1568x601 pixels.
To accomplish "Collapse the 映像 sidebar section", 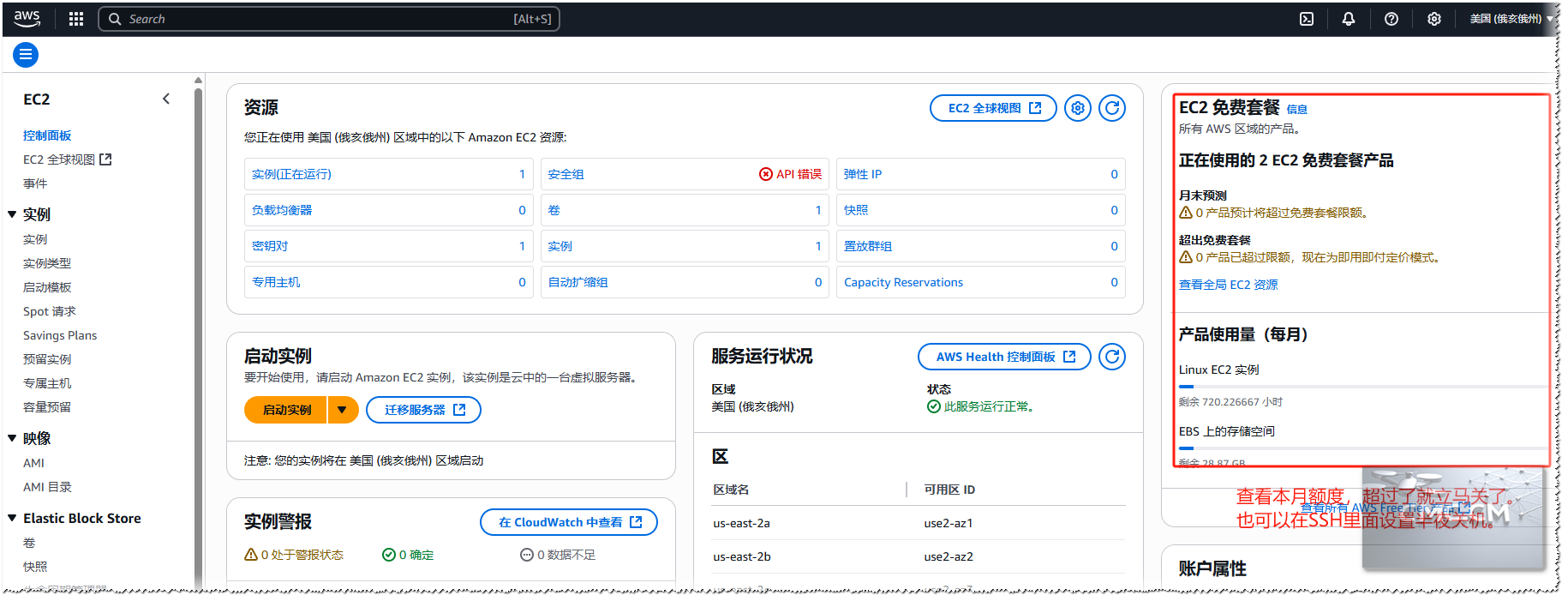I will coord(12,438).
